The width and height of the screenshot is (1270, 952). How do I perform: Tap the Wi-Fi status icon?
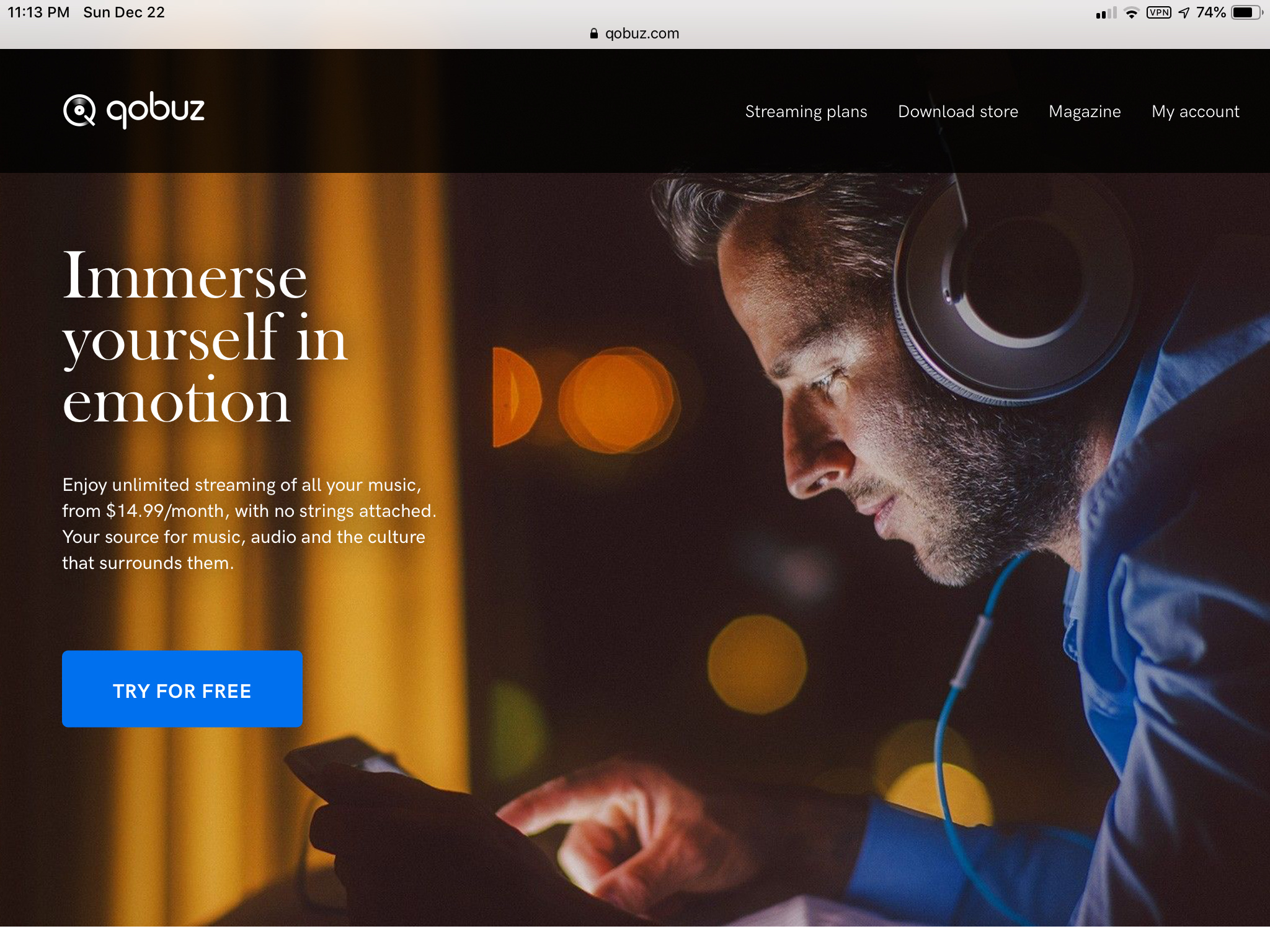click(x=1132, y=12)
